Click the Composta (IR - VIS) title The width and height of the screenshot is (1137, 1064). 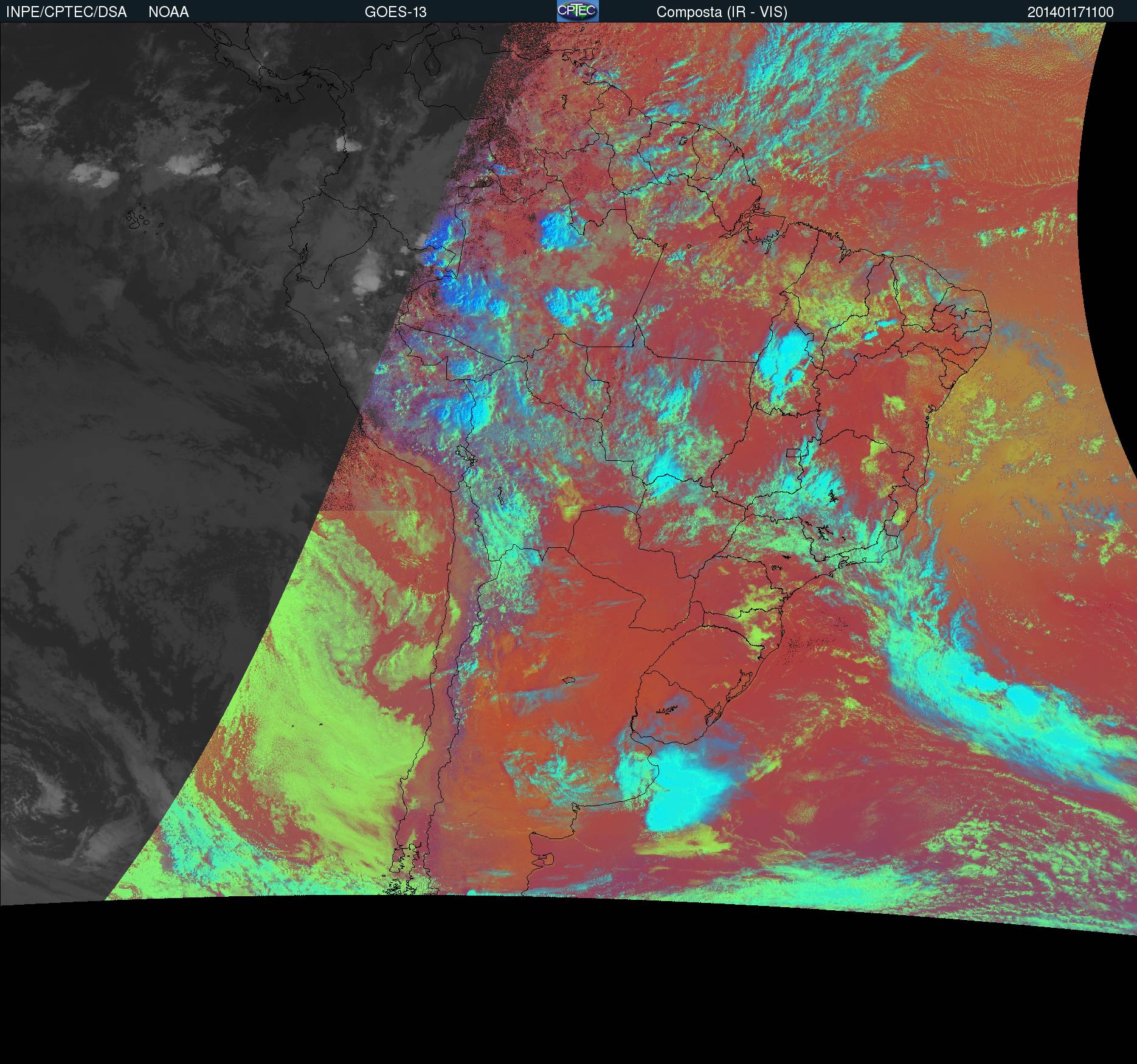pos(722,12)
